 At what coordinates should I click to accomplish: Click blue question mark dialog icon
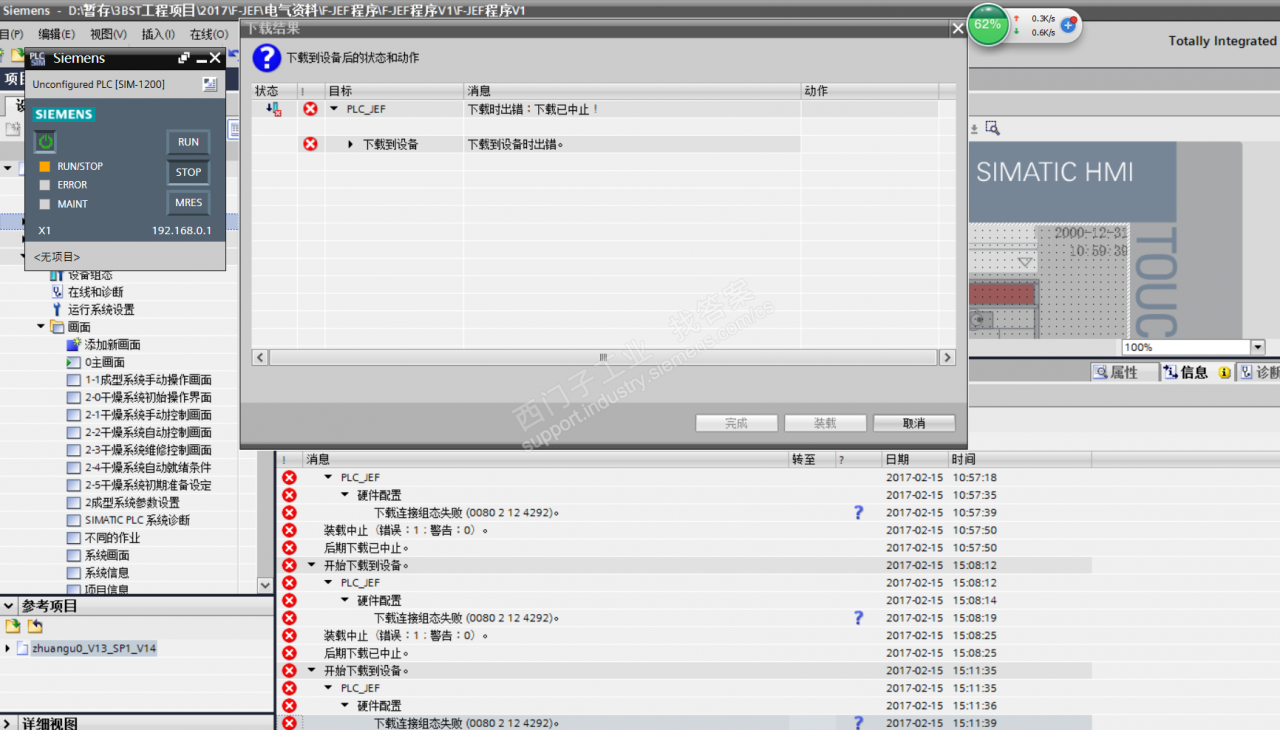[266, 58]
